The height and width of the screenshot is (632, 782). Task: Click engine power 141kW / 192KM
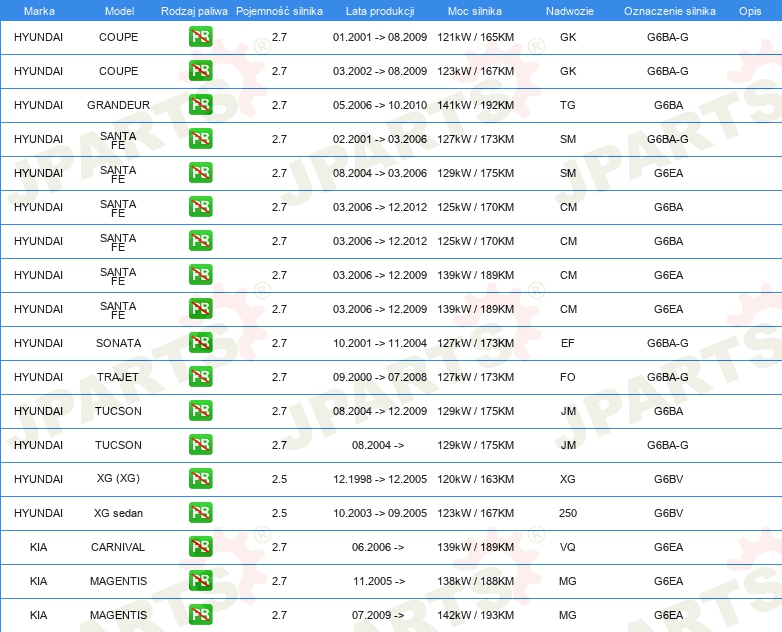pos(475,105)
